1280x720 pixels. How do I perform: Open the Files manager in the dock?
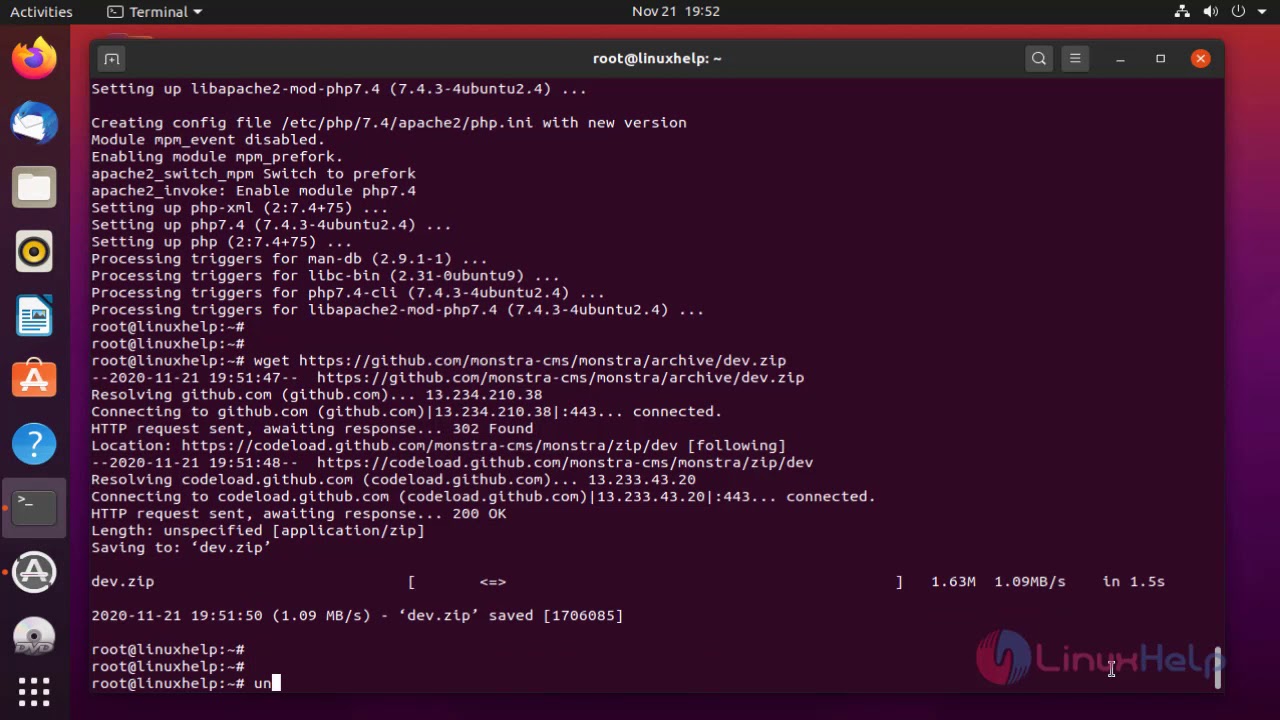click(x=34, y=188)
